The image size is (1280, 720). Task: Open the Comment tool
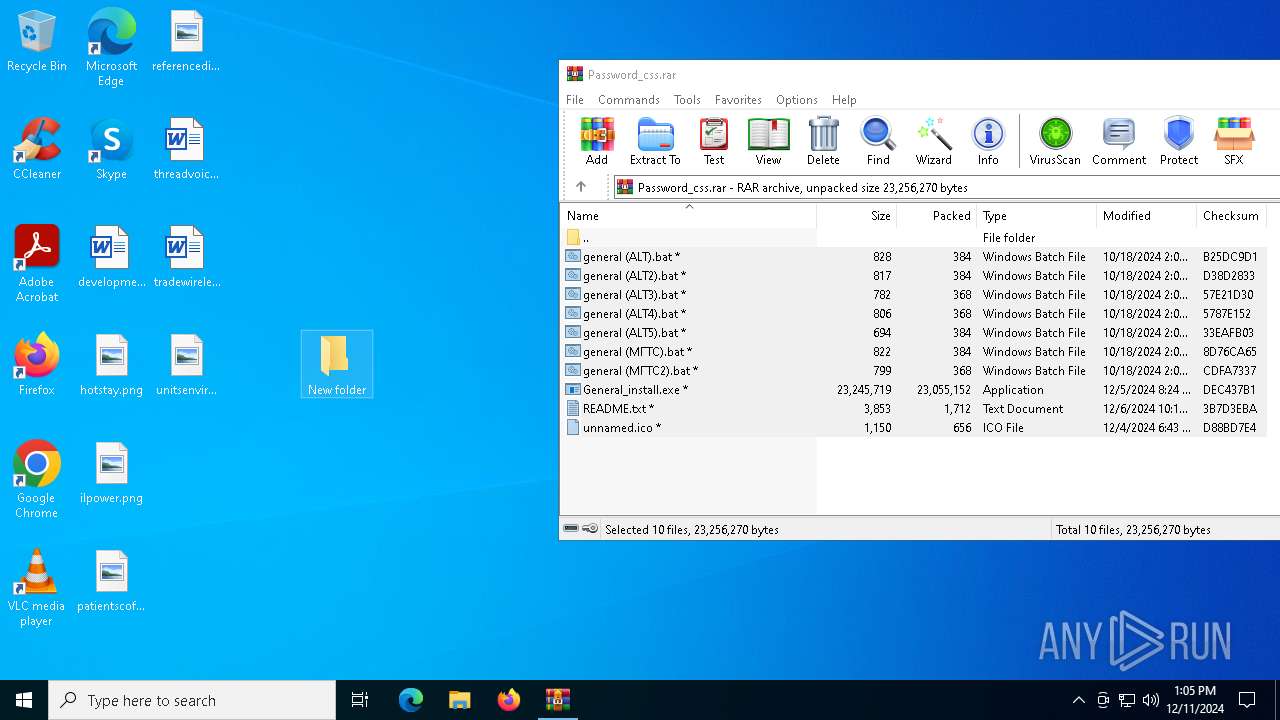(x=1119, y=141)
